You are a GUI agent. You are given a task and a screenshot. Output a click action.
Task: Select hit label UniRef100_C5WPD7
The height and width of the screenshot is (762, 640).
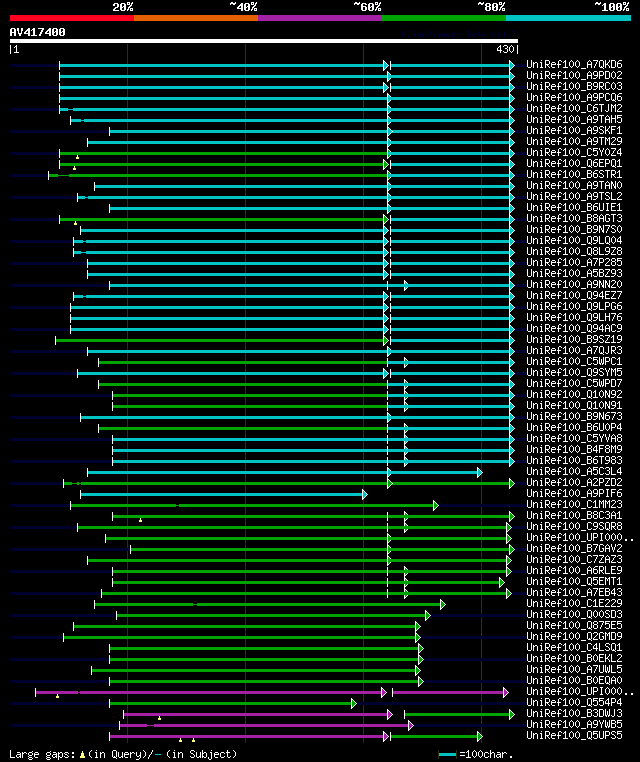574,383
